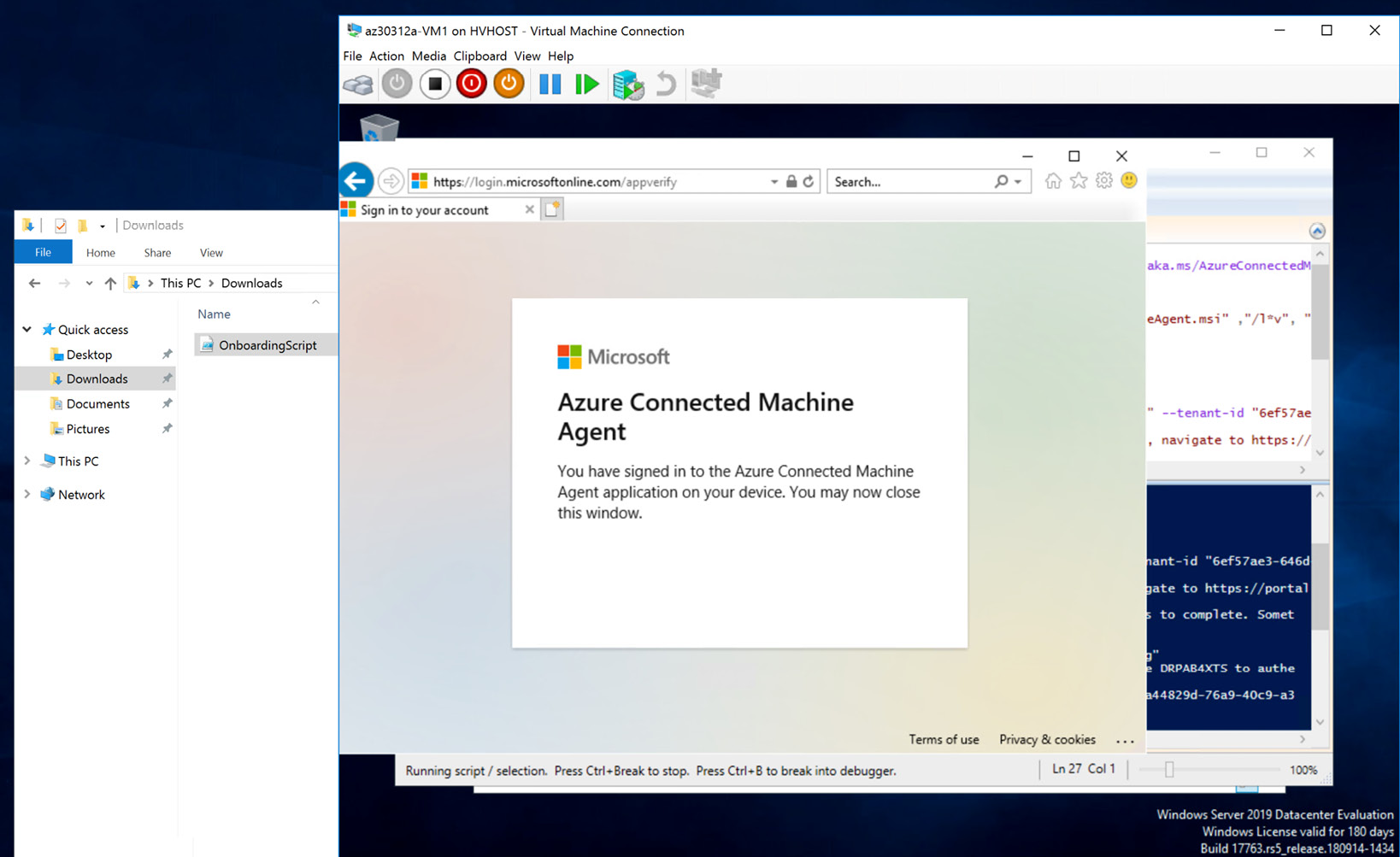This screenshot has height=857, width=1400.
Task: Click the browser forward arrow button
Action: pos(391,181)
